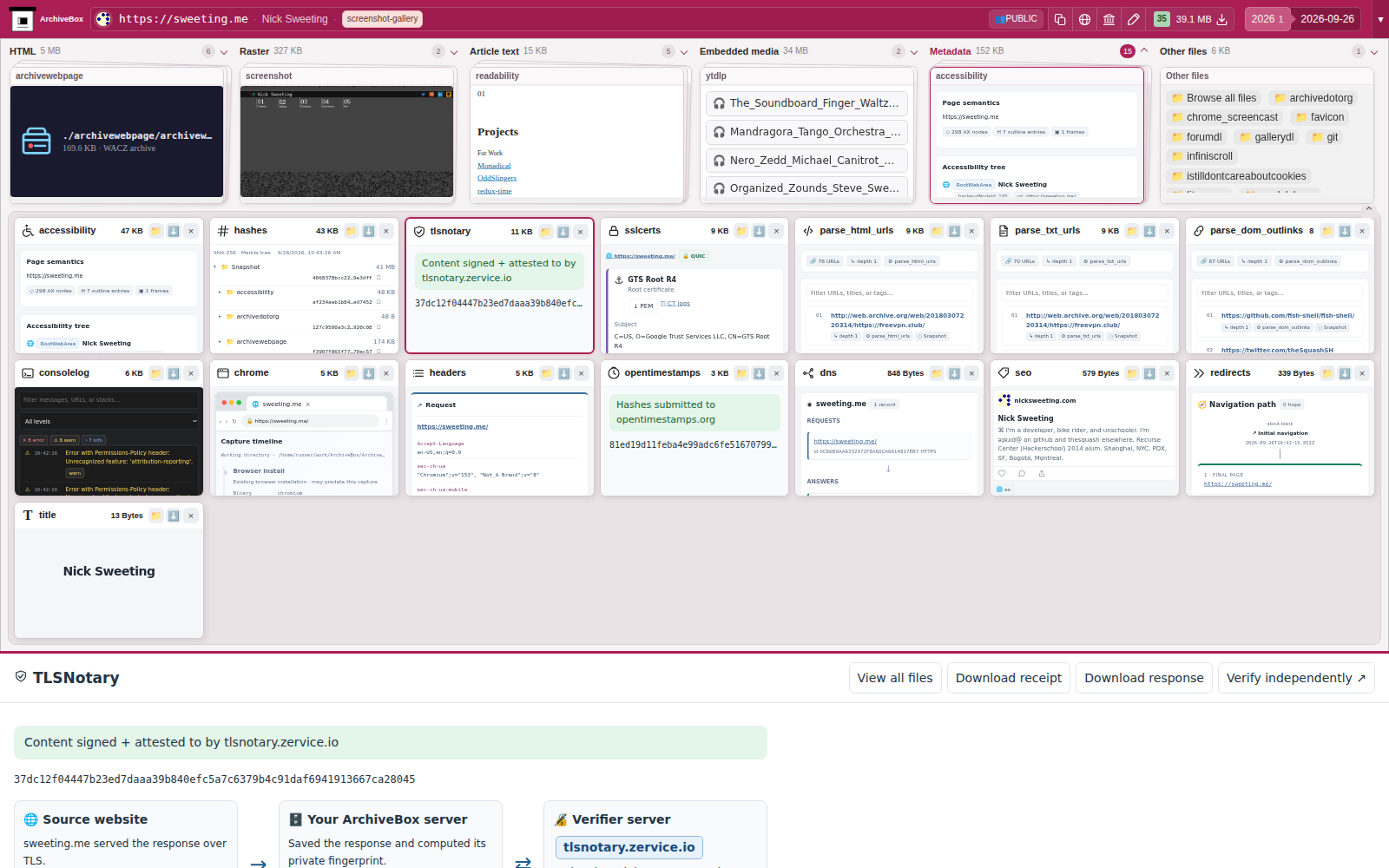Click Verify independently link
Screen dimensions: 1389x868
[1296, 678]
